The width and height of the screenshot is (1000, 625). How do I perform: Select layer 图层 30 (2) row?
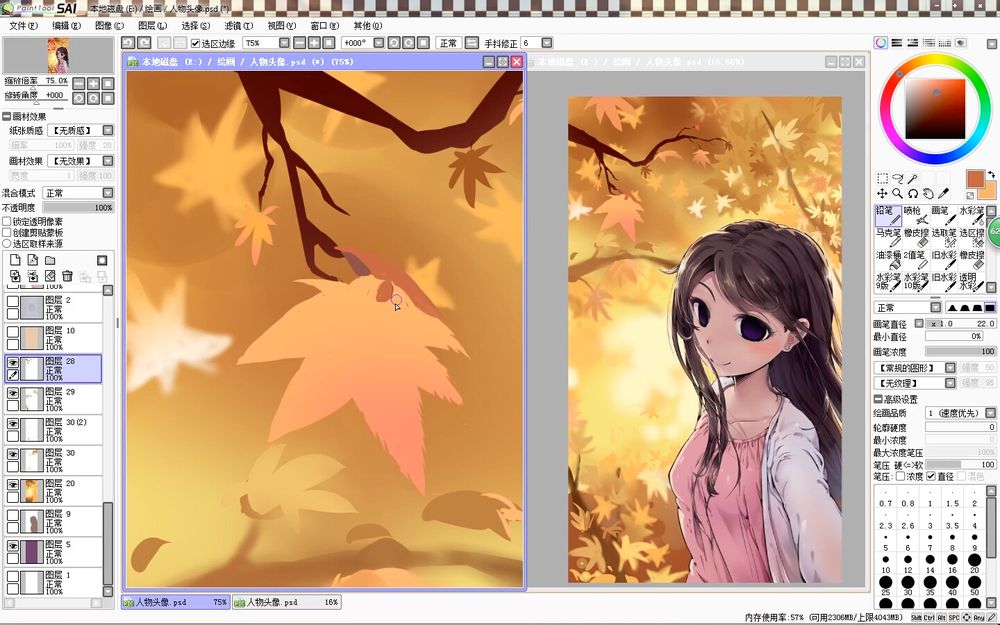coord(54,430)
